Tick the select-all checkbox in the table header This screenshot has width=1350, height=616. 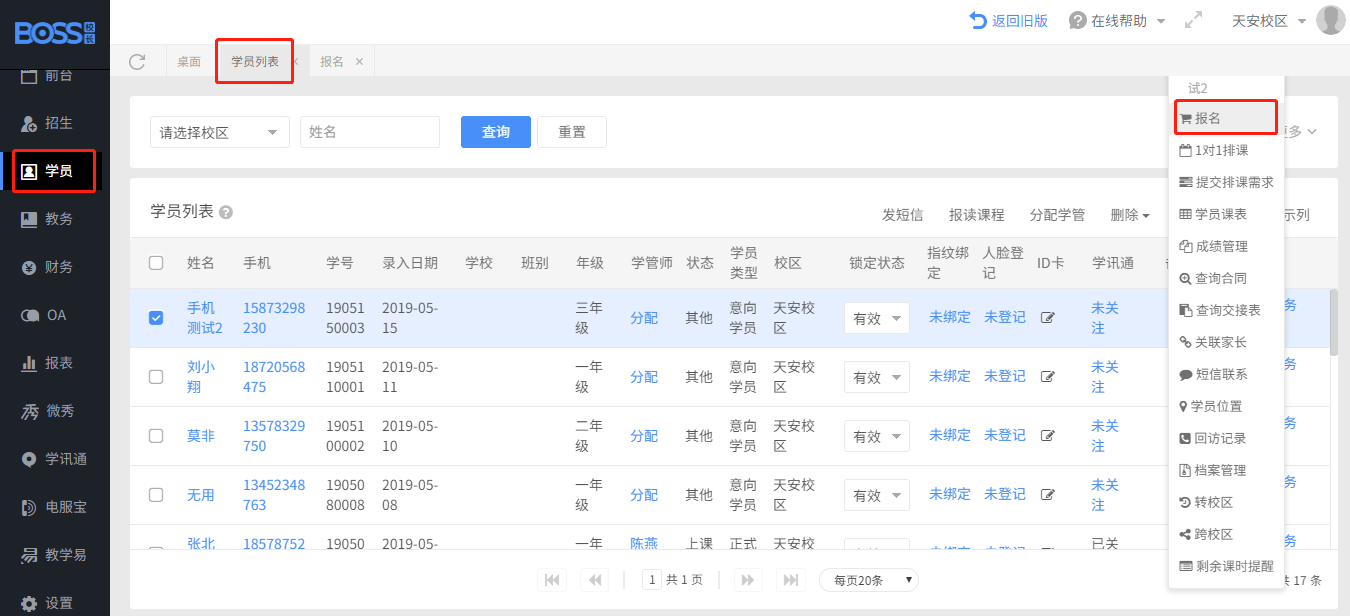click(x=156, y=263)
